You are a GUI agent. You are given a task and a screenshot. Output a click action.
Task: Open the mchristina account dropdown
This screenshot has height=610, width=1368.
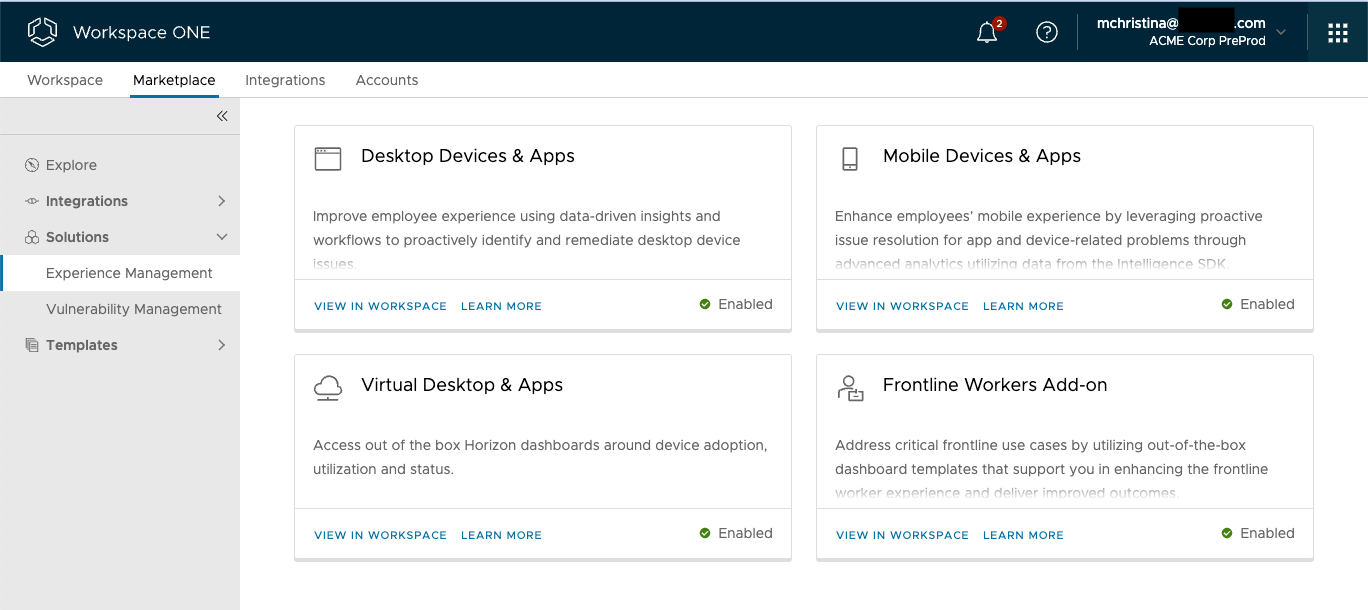pos(1281,32)
